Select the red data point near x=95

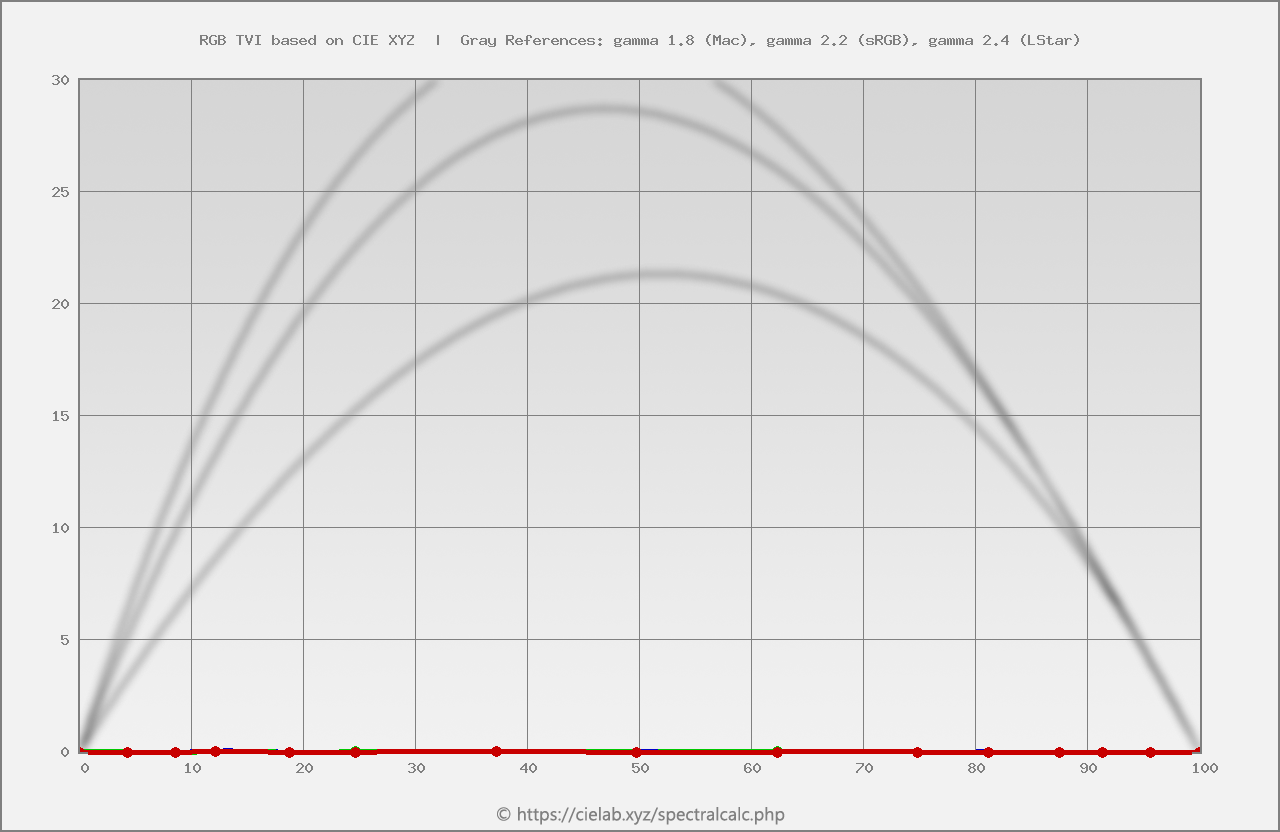[1150, 752]
